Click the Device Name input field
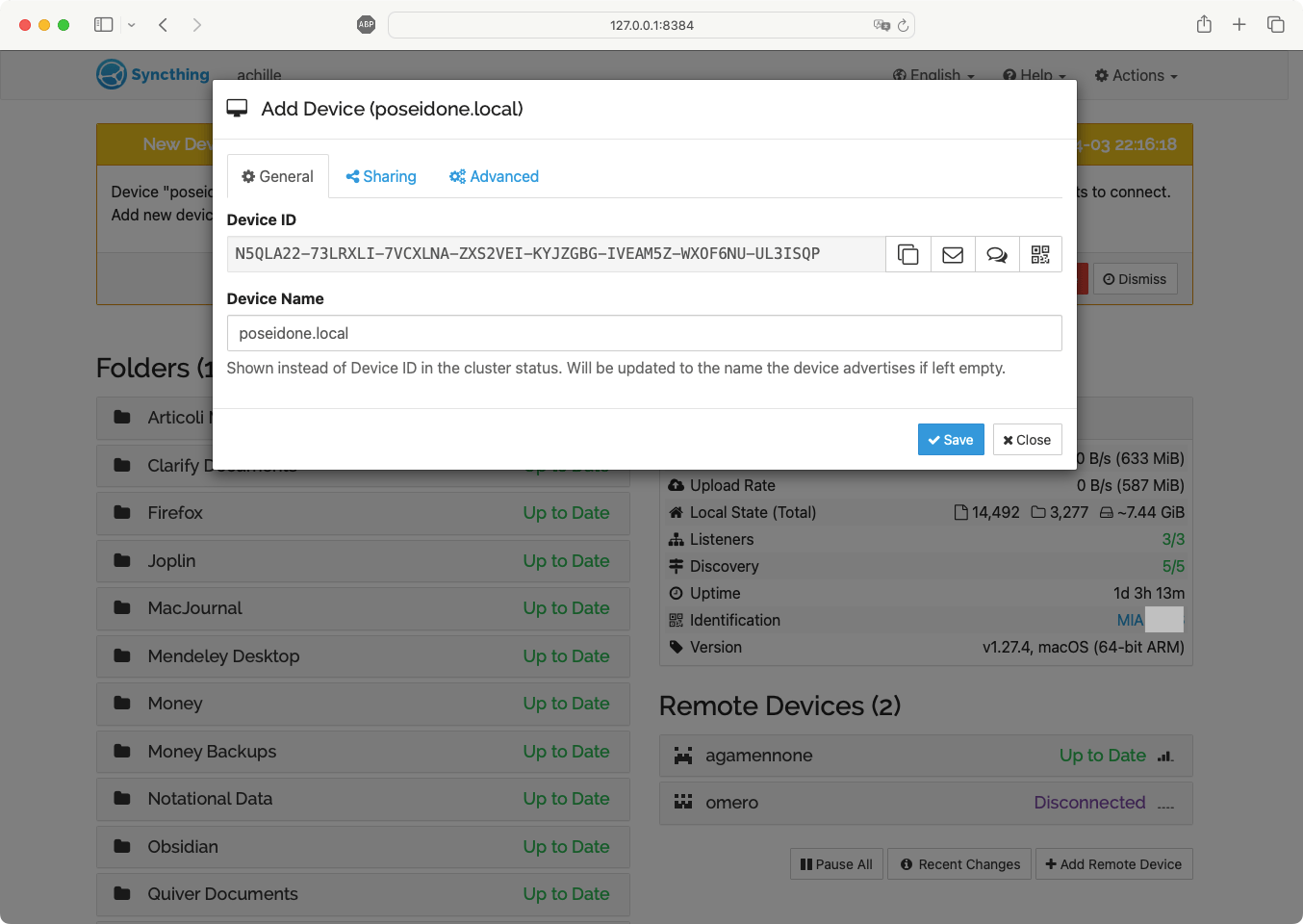The image size is (1303, 924). tap(644, 333)
